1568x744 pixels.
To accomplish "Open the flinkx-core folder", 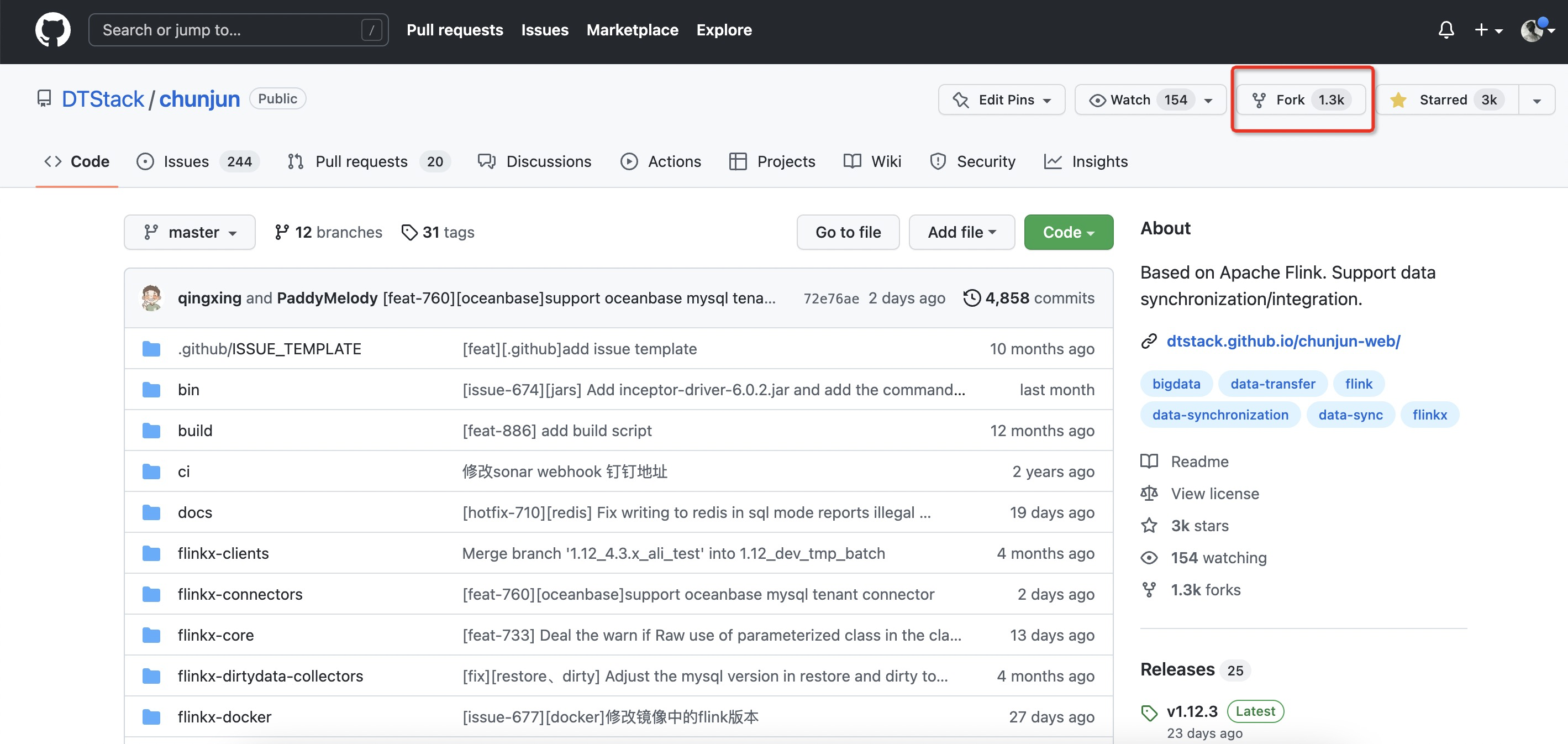I will point(215,635).
